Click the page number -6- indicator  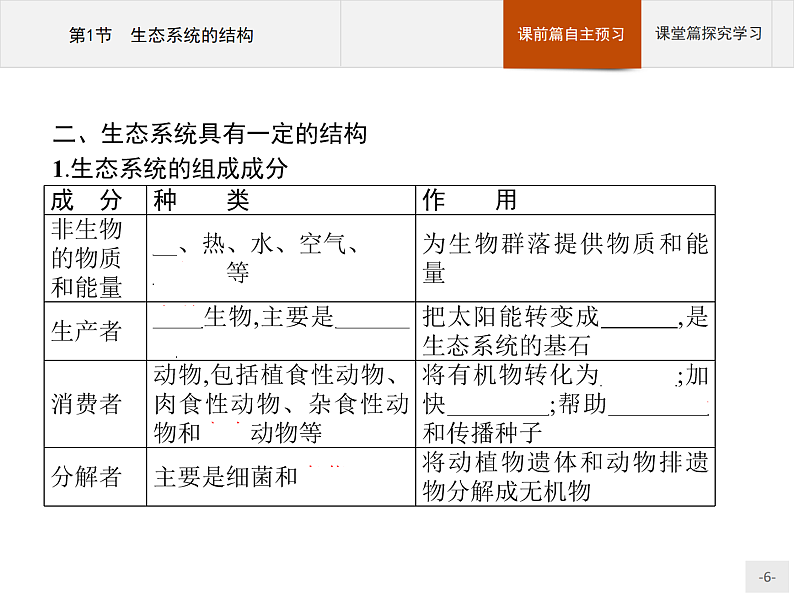767,577
